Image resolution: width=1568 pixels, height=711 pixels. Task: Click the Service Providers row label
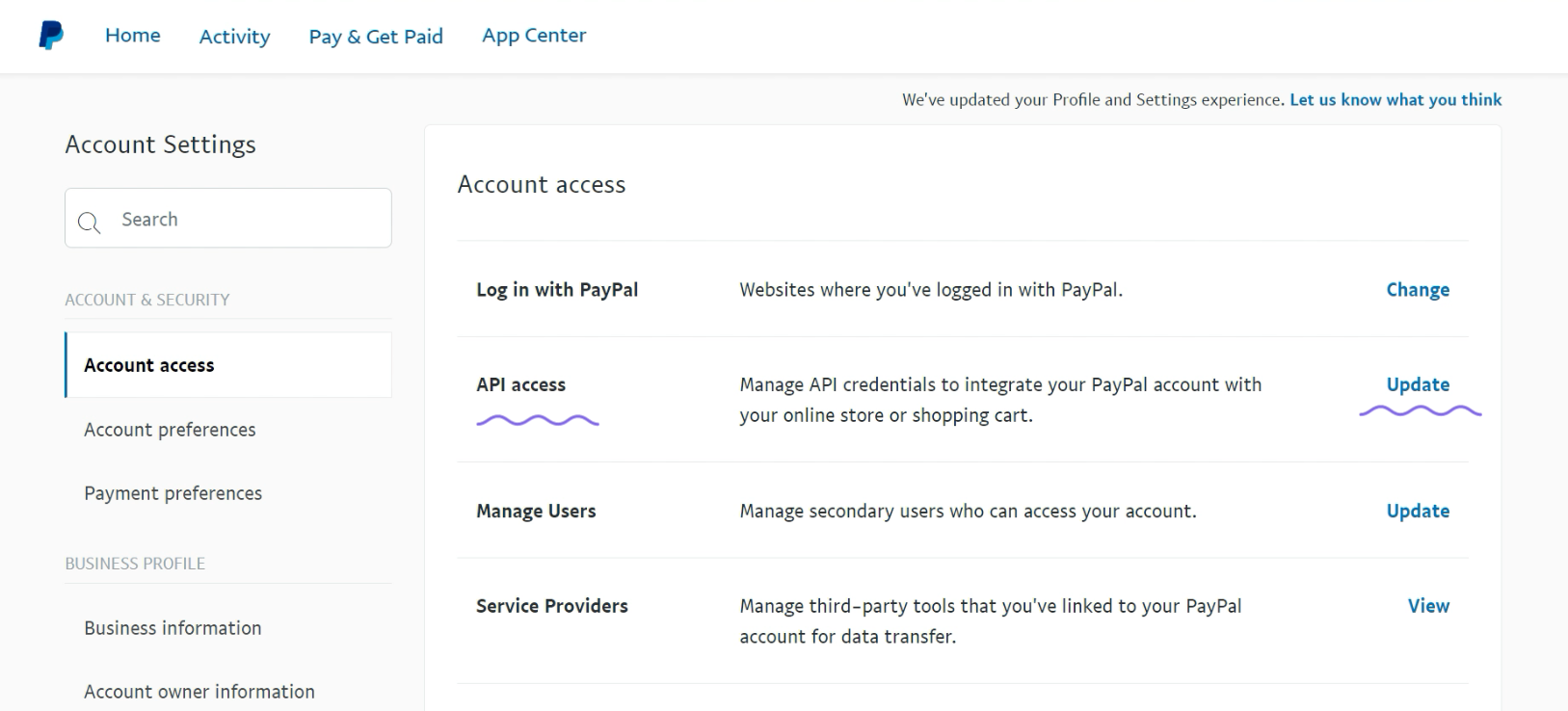(552, 605)
